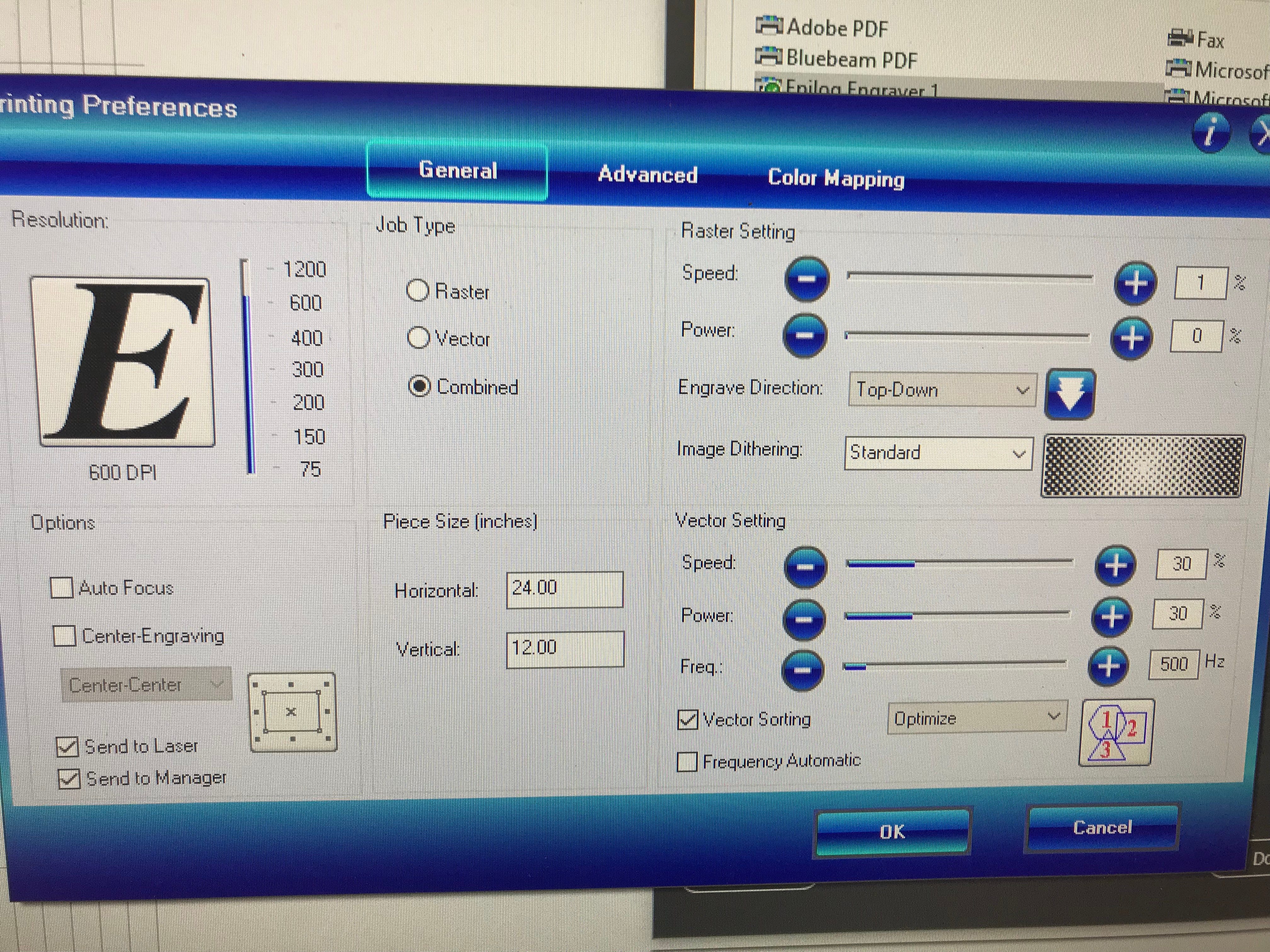This screenshot has height=952, width=1270.
Task: Enable Auto Focus option
Action: pyautogui.click(x=112, y=588)
